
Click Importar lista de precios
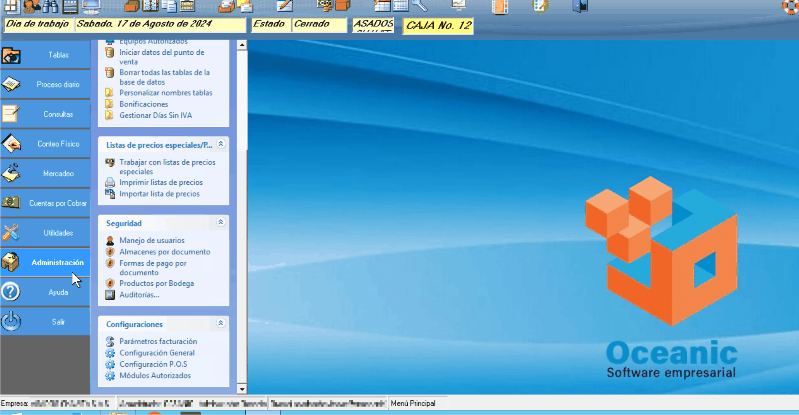pos(159,194)
